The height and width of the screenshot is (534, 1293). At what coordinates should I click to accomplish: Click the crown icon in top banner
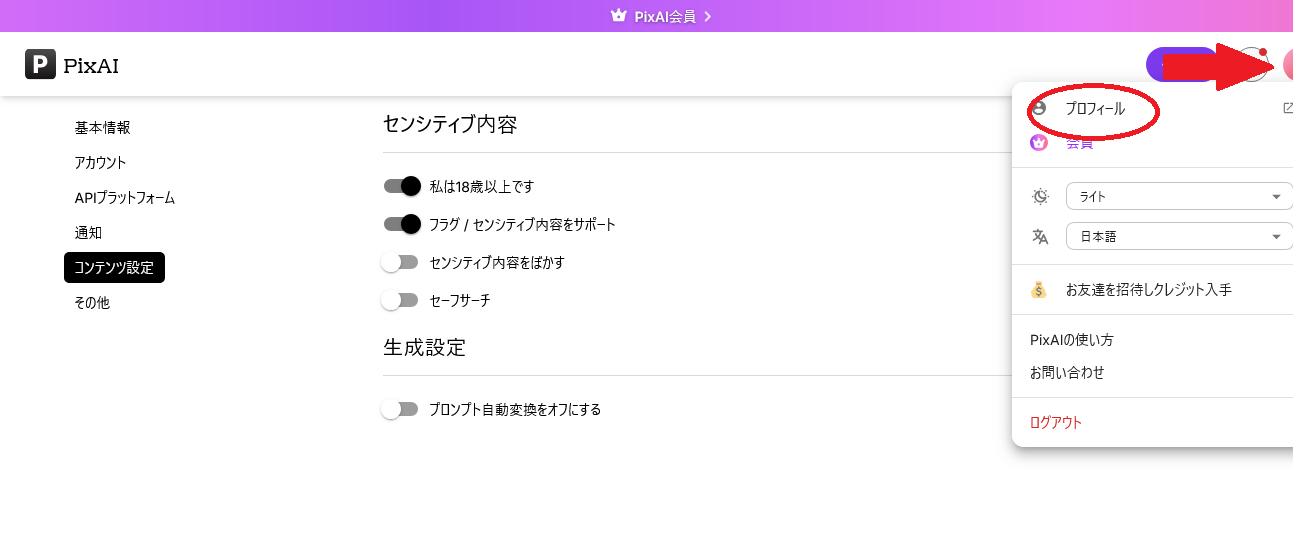tap(618, 16)
